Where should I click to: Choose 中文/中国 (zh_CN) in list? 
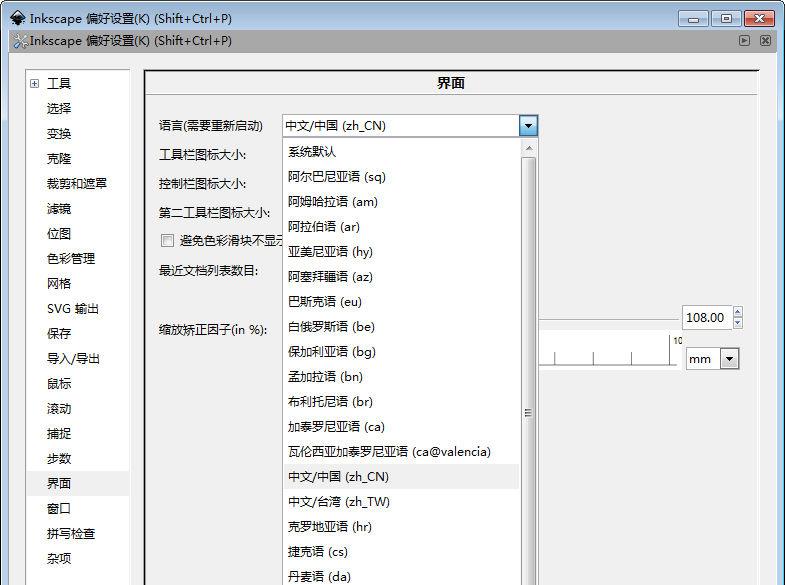[401, 477]
